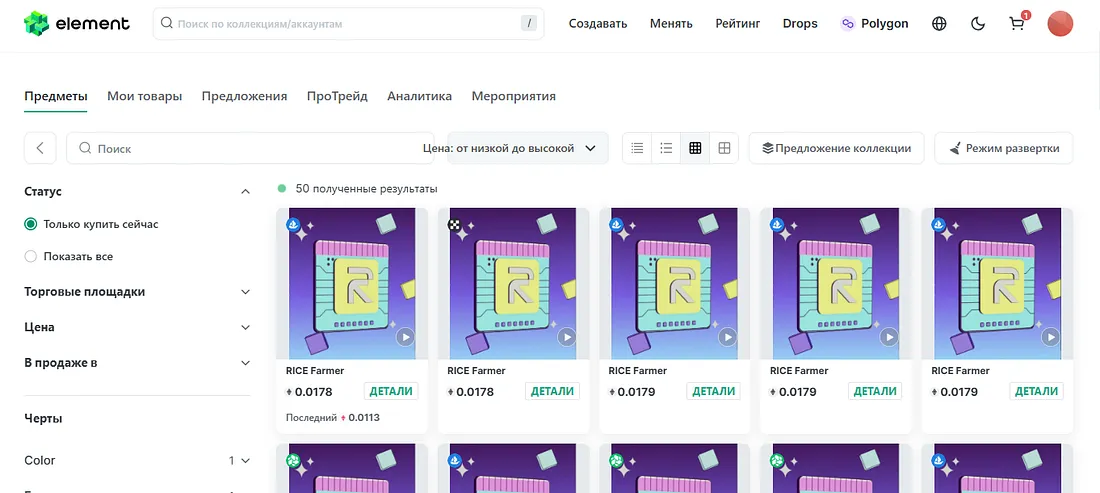Click the 50 полученные результаты text

pyautogui.click(x=367, y=189)
